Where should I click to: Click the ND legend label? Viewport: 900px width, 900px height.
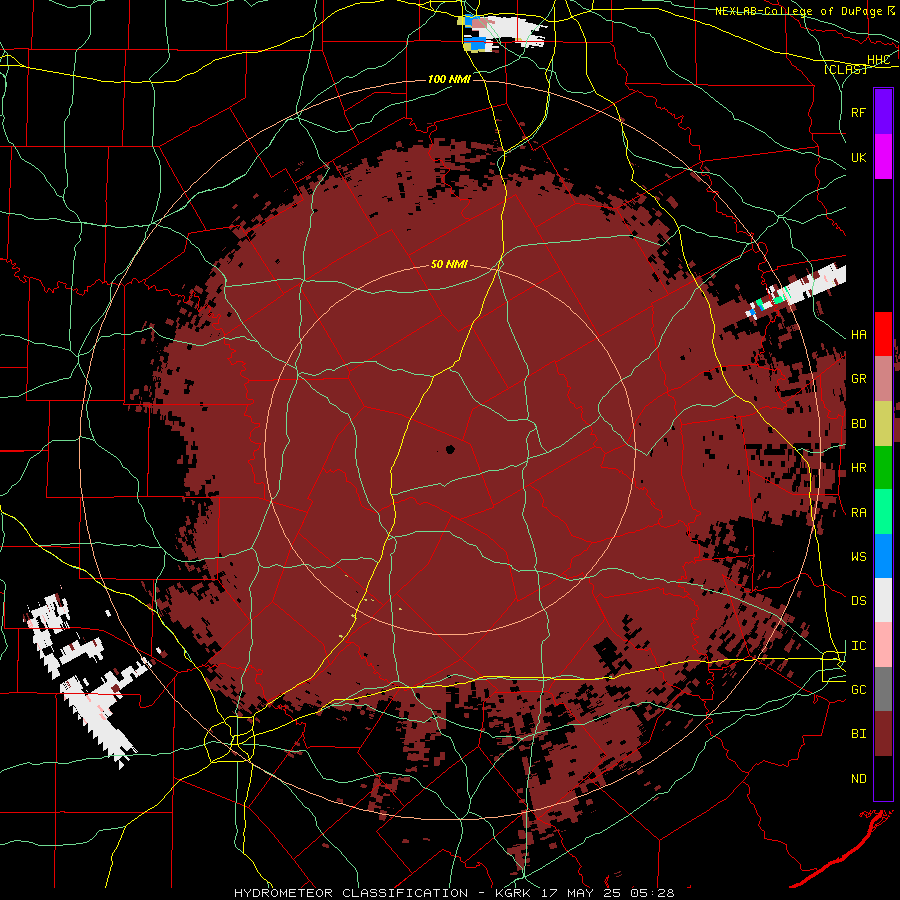tap(859, 779)
